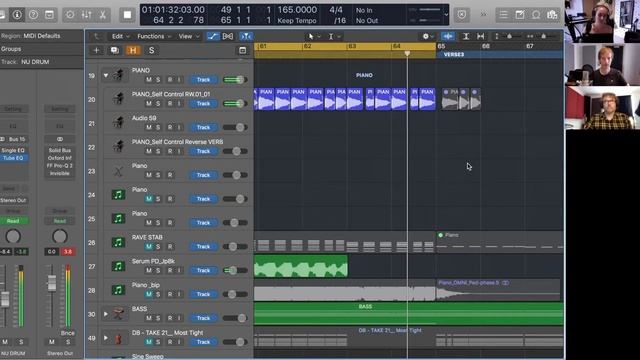Toggle the Catch playhead button

point(246,36)
